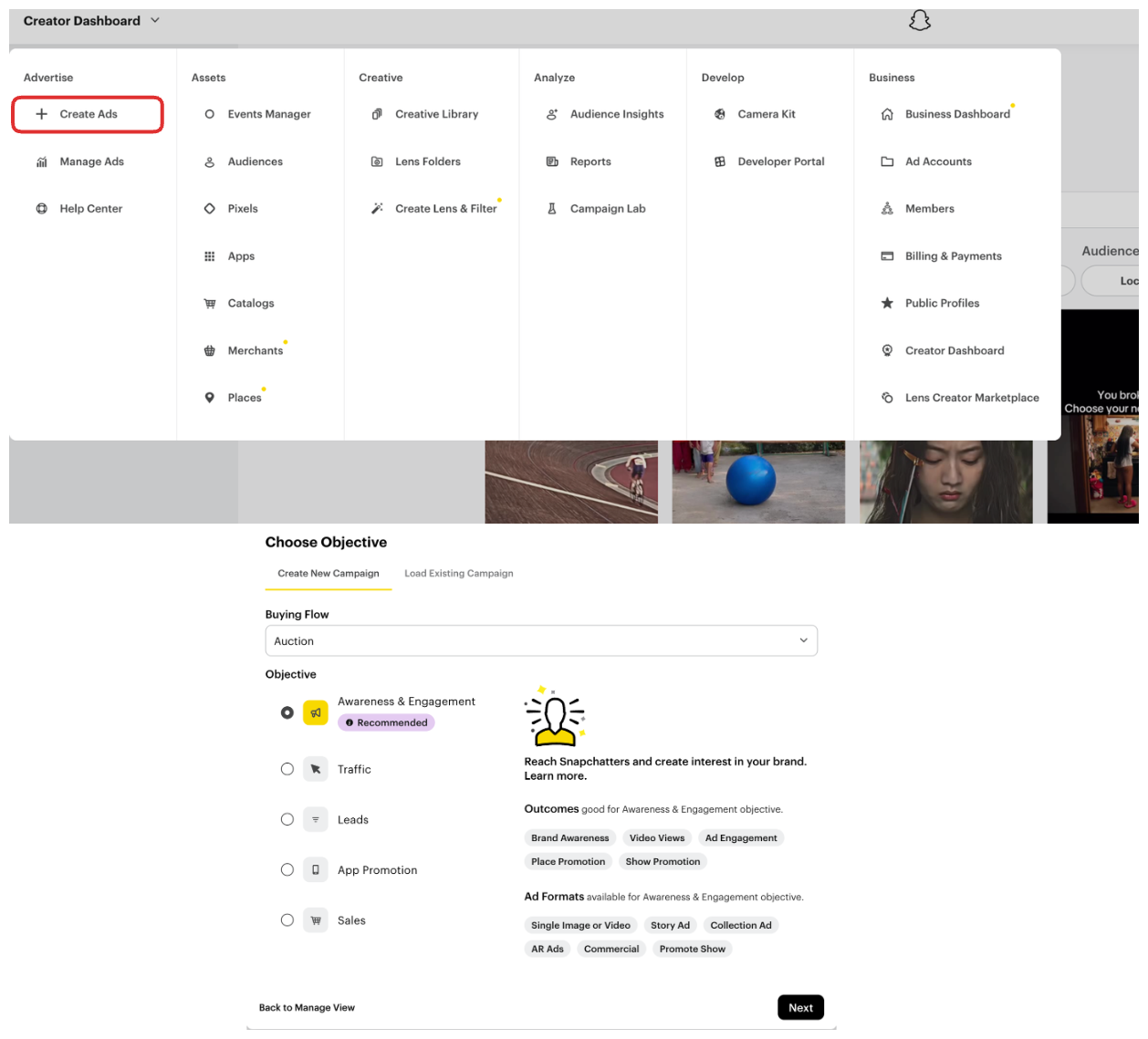This screenshot has width=1148, height=1039.
Task: Expand the Creator Dashboard dropdown chevron
Action: 155,20
